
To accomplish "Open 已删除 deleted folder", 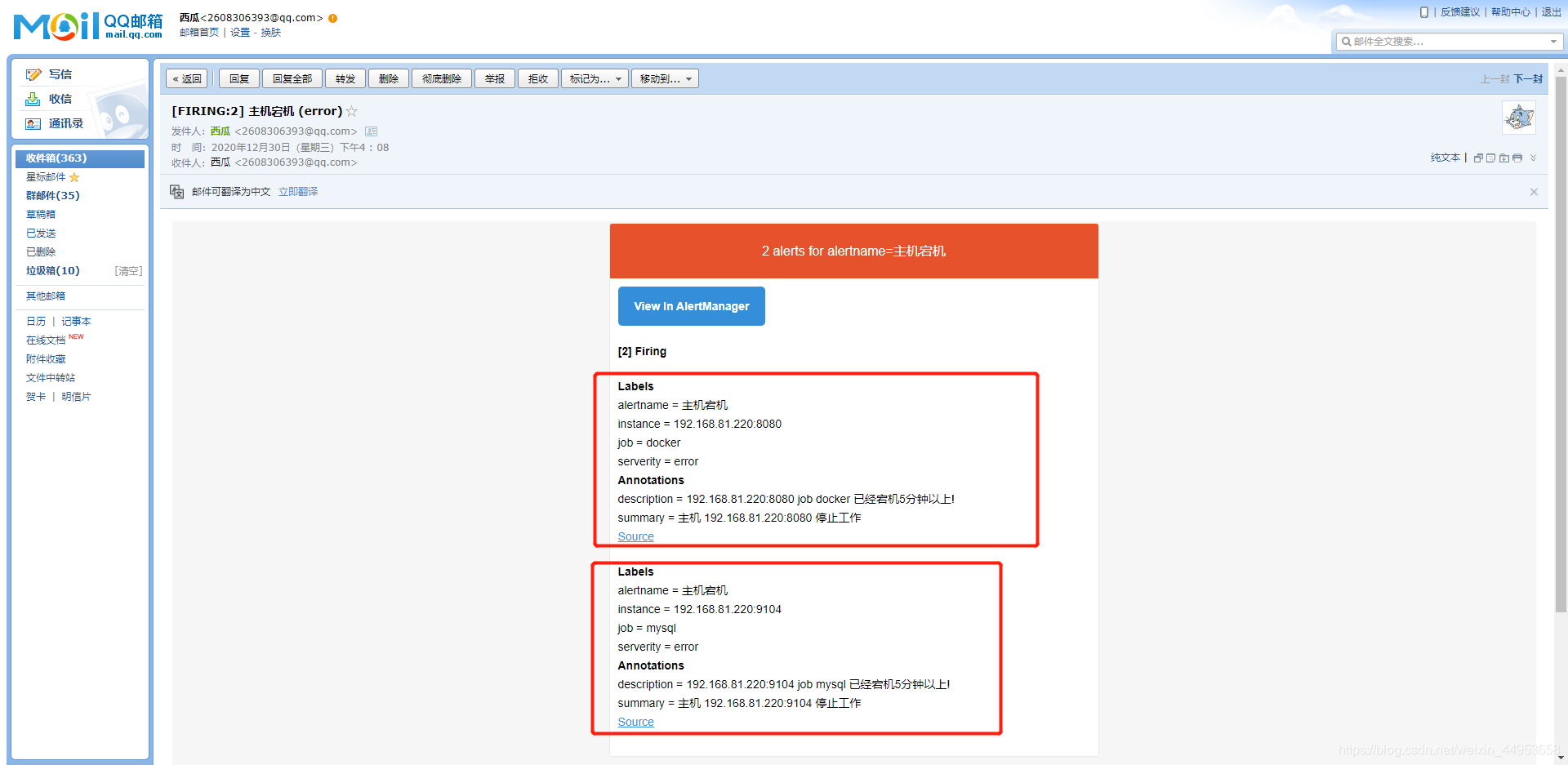I will point(41,252).
